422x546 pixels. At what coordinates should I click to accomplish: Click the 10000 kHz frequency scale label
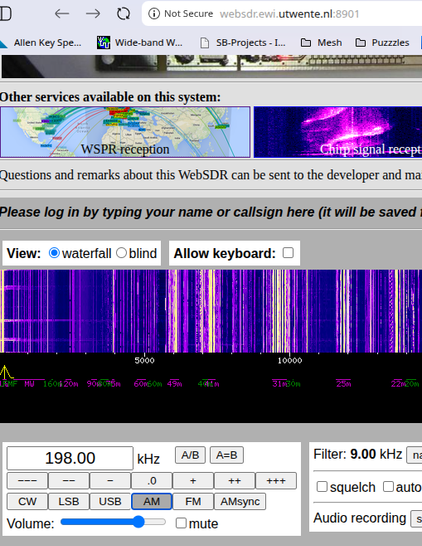[290, 360]
